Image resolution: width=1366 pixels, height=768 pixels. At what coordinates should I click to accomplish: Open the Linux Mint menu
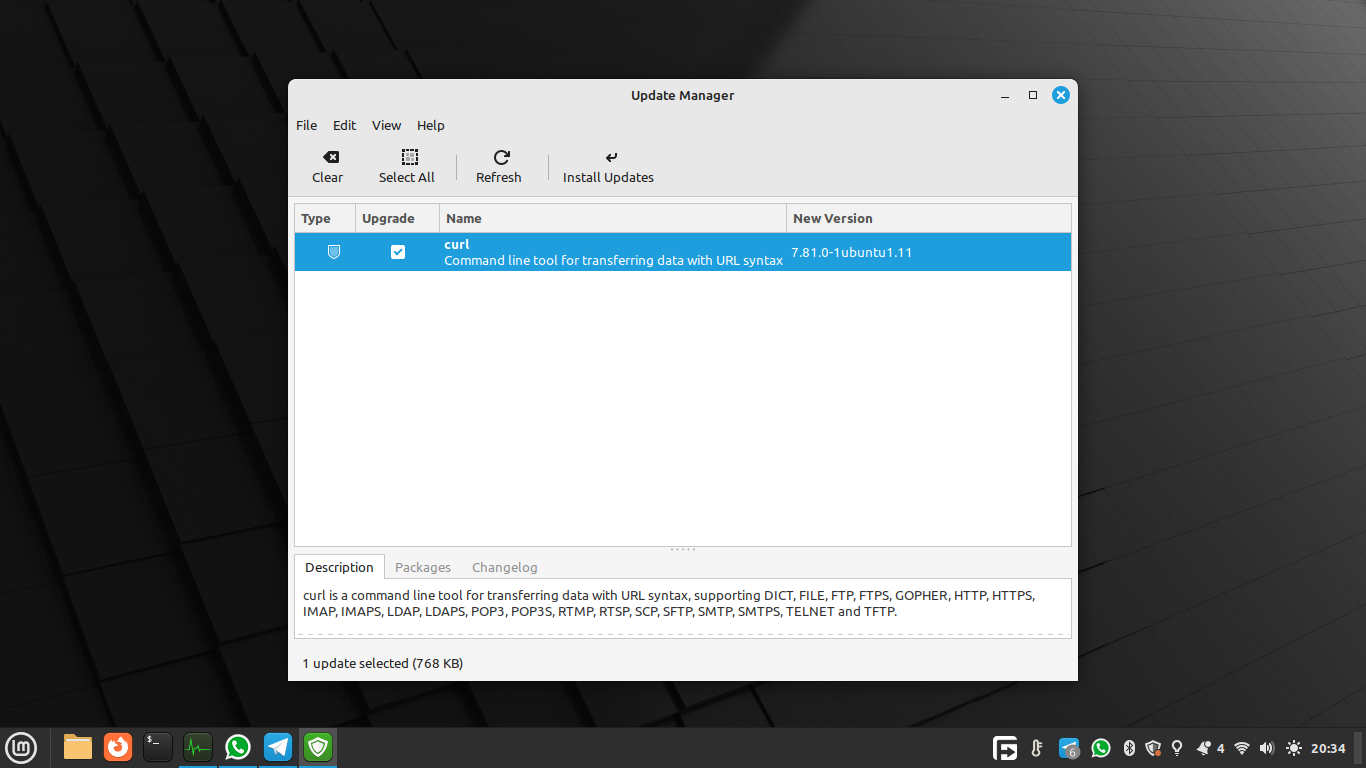tap(21, 747)
